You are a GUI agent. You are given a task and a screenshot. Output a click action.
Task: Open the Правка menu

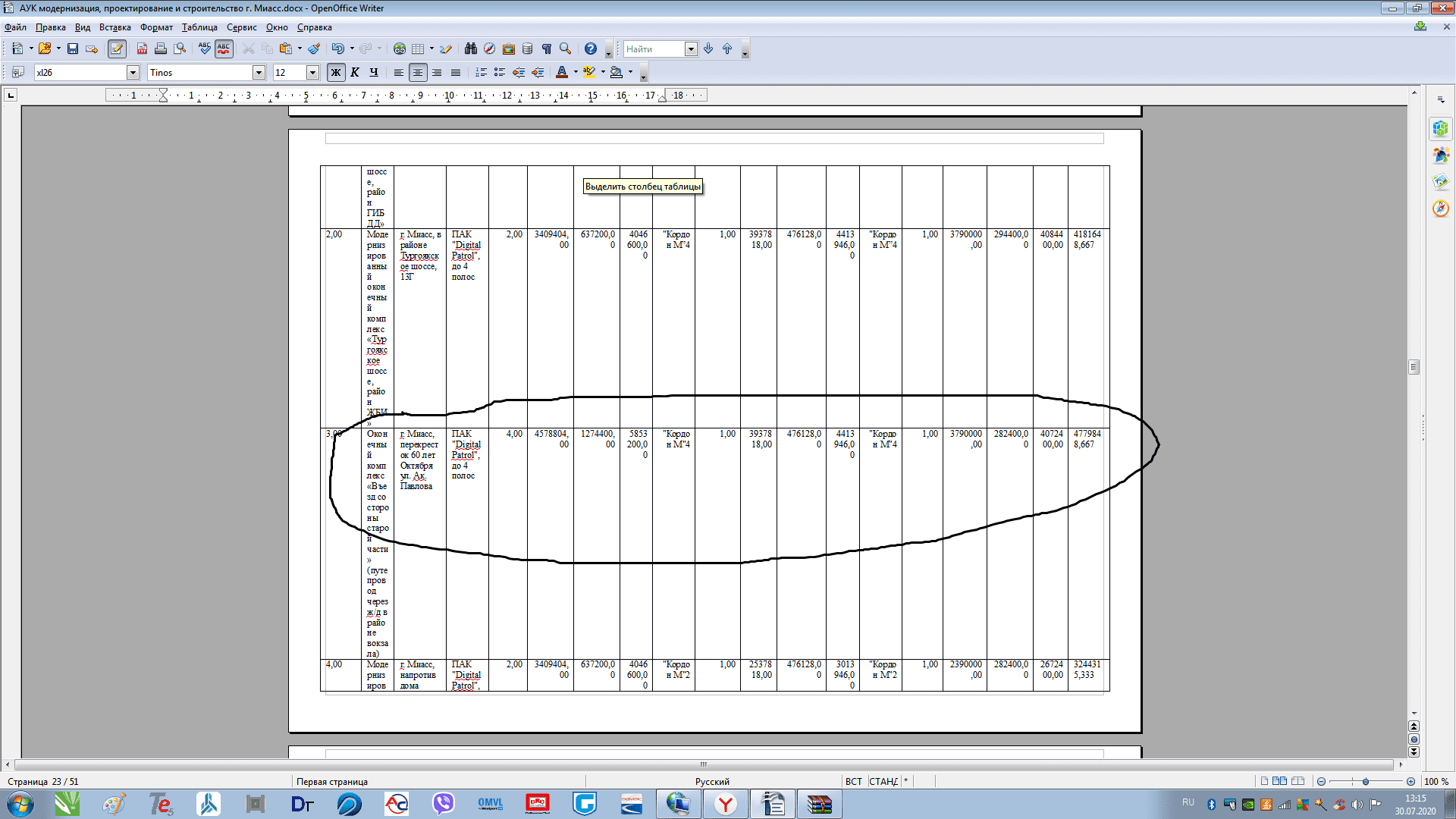click(50, 27)
